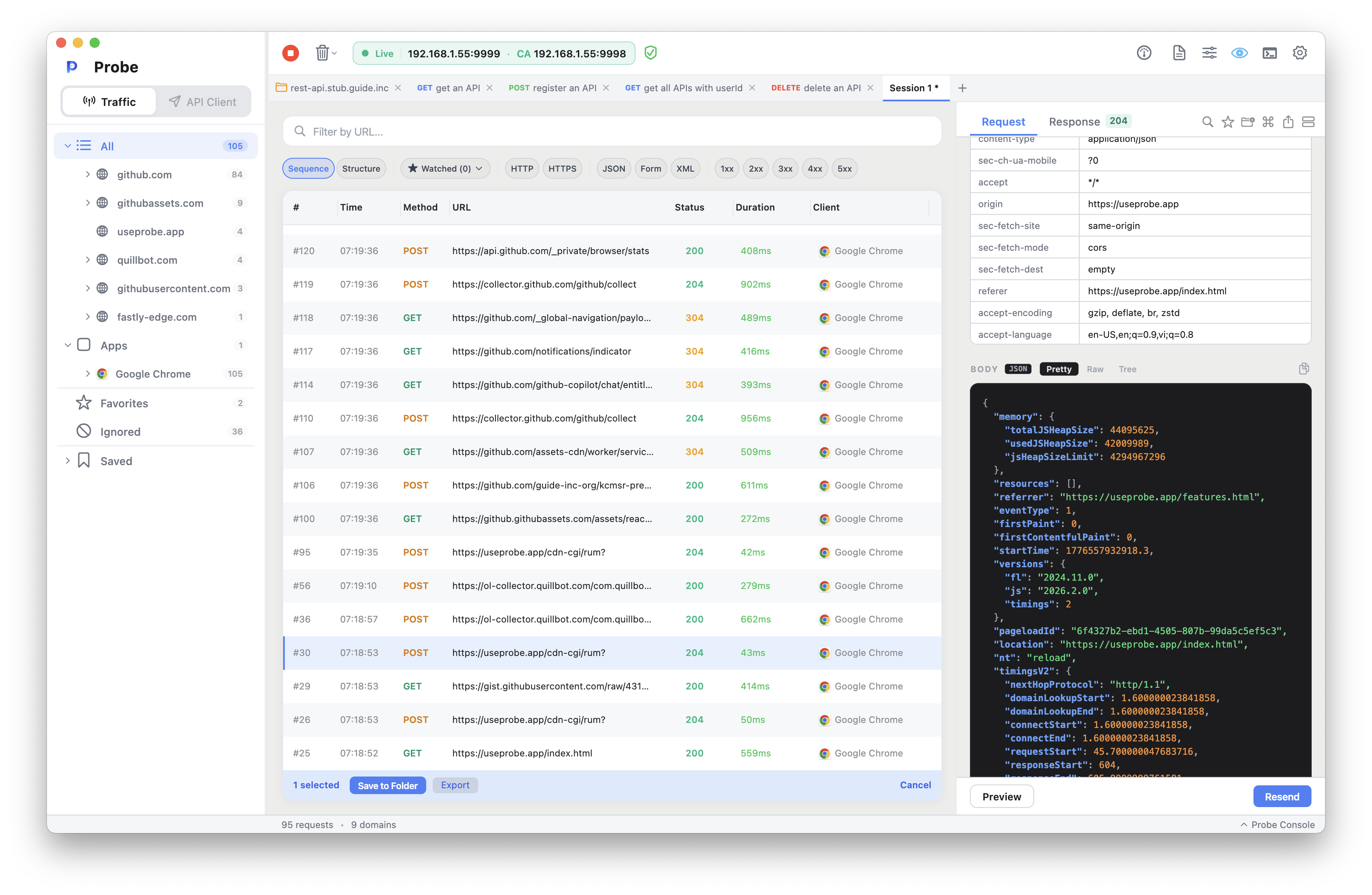1372x895 pixels.
Task: Click the green shield certificate icon
Action: point(650,53)
